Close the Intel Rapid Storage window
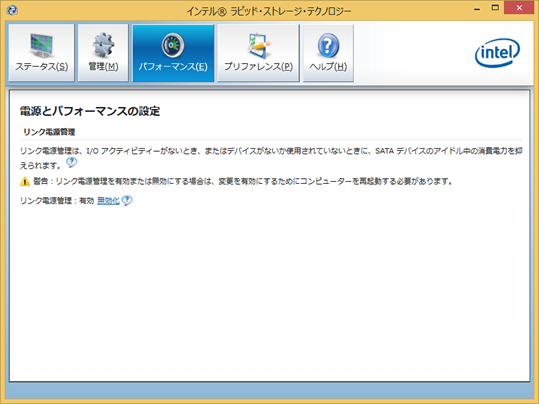Image resolution: width=539 pixels, height=404 pixels. click(519, 8)
